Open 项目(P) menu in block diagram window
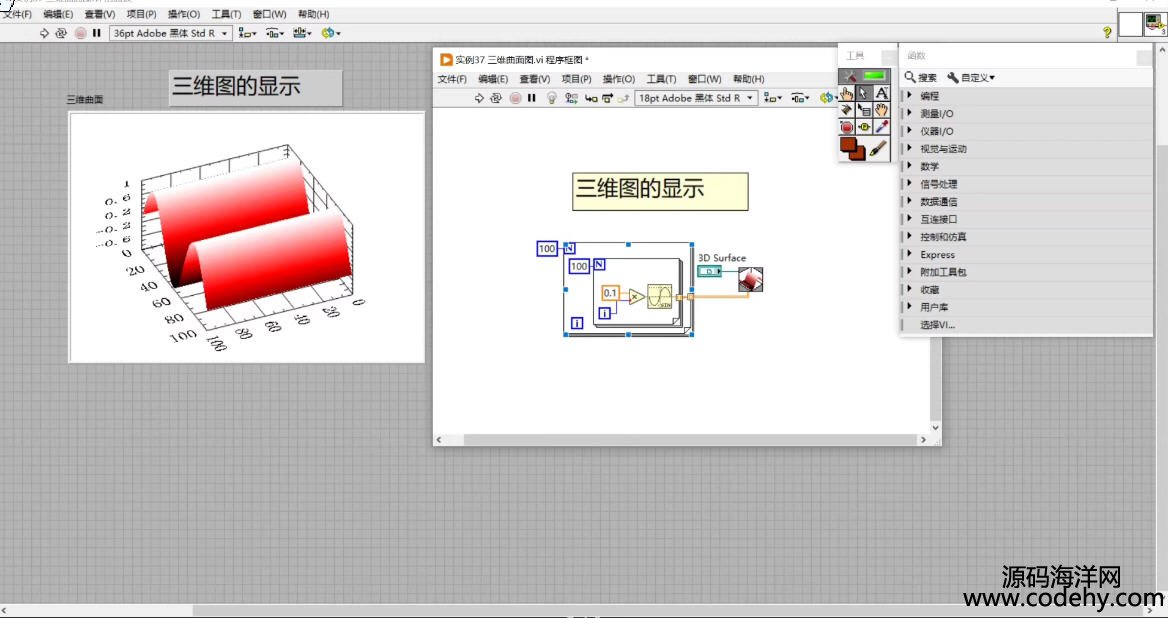 coord(577,79)
